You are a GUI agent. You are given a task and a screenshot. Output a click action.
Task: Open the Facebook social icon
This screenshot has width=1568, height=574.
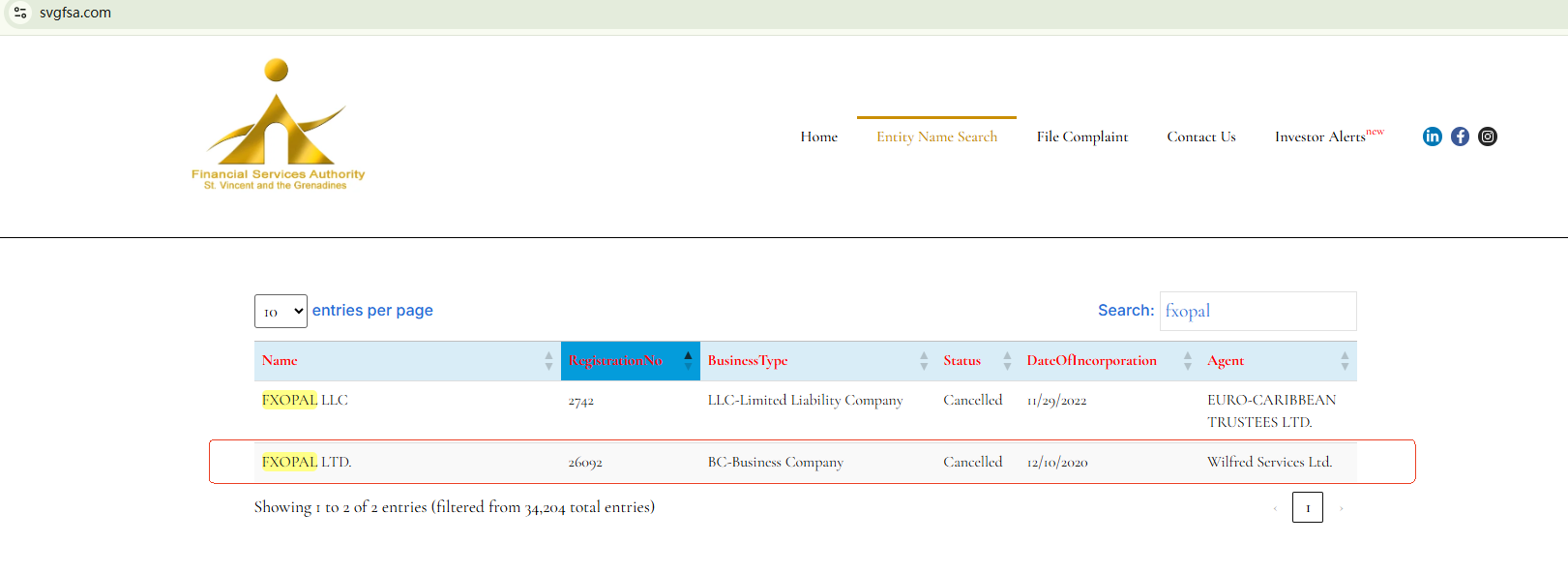pos(1460,136)
